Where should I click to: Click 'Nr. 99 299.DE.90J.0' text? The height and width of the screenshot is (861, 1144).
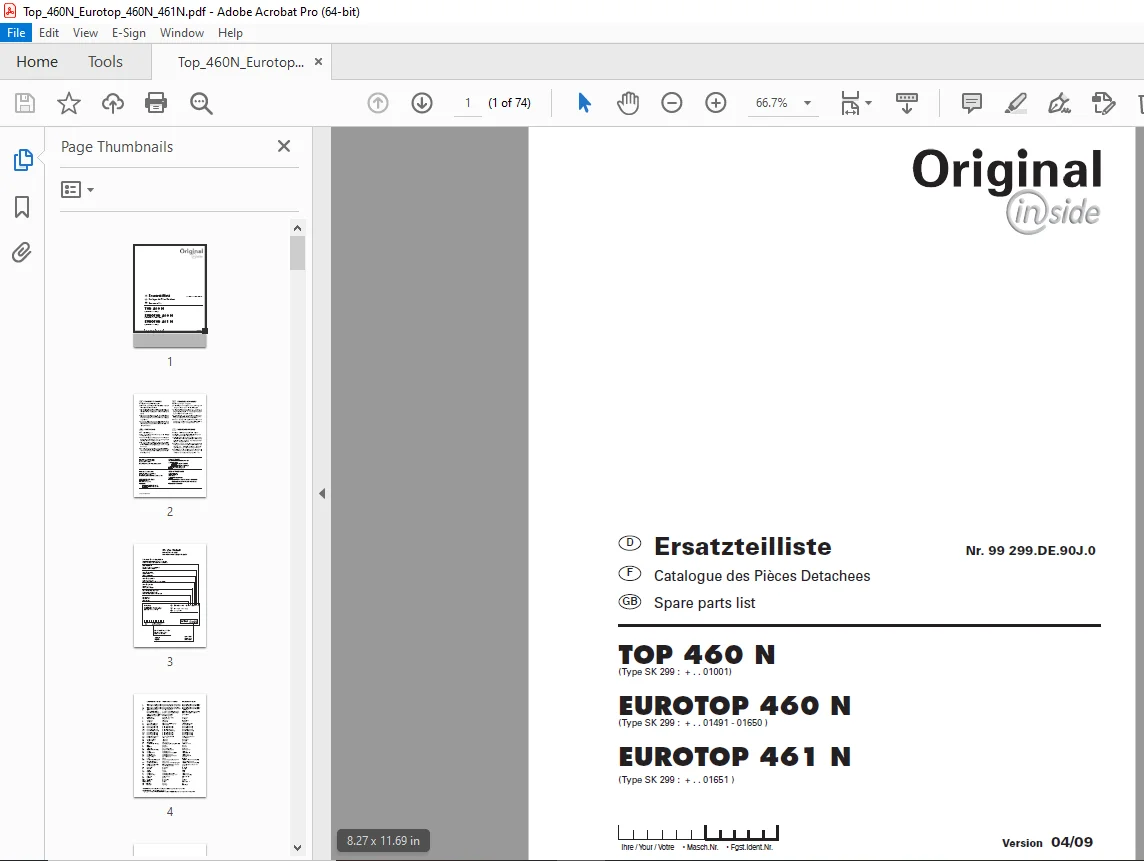pos(1030,551)
